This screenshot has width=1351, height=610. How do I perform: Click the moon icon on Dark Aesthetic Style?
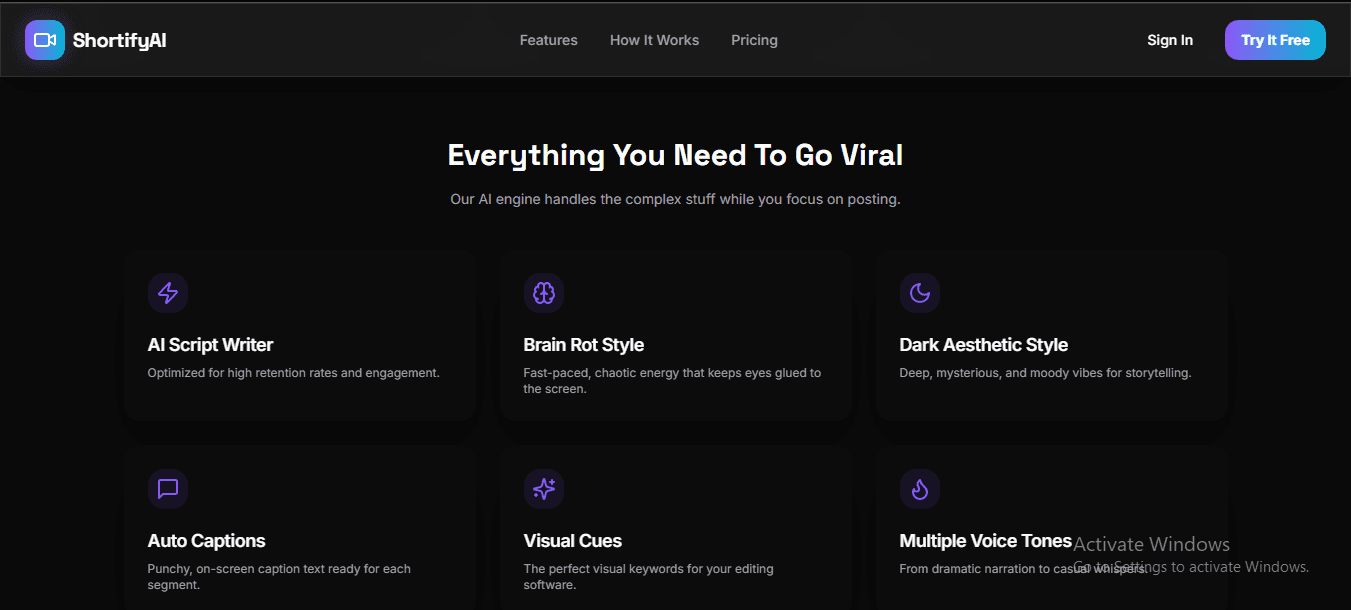tap(919, 293)
